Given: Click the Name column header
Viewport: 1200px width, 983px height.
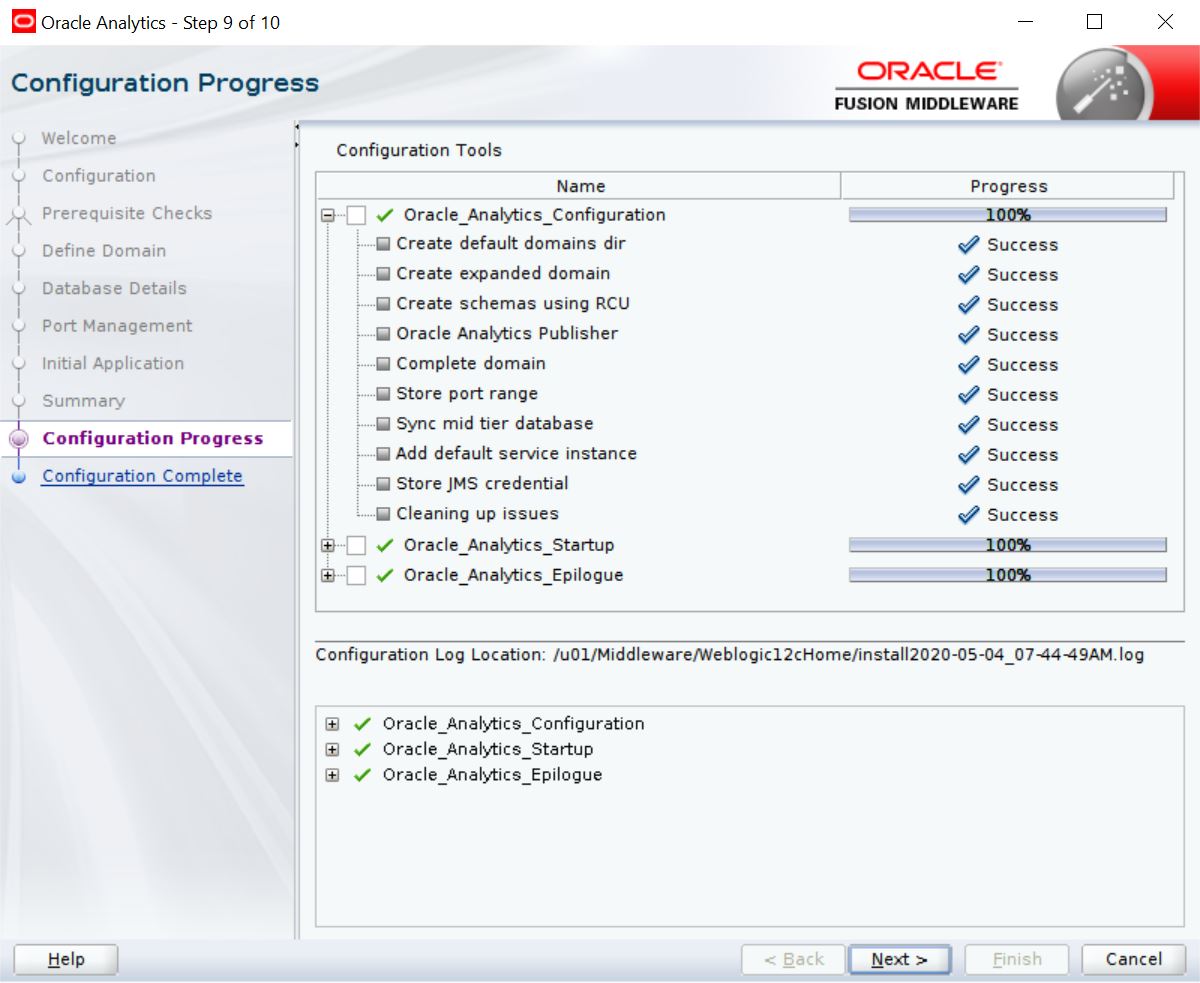Looking at the screenshot, I should click(580, 186).
